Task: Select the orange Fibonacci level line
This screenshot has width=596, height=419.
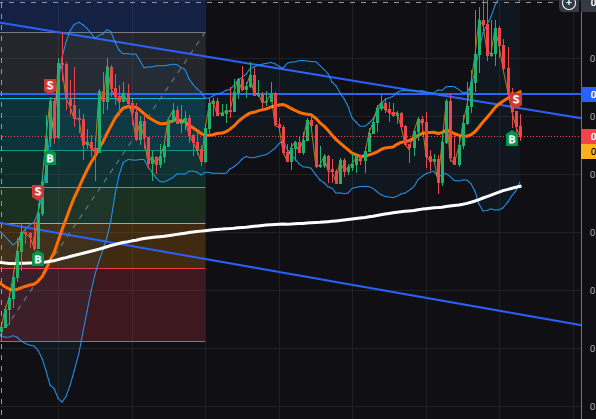Action: (x=103, y=224)
